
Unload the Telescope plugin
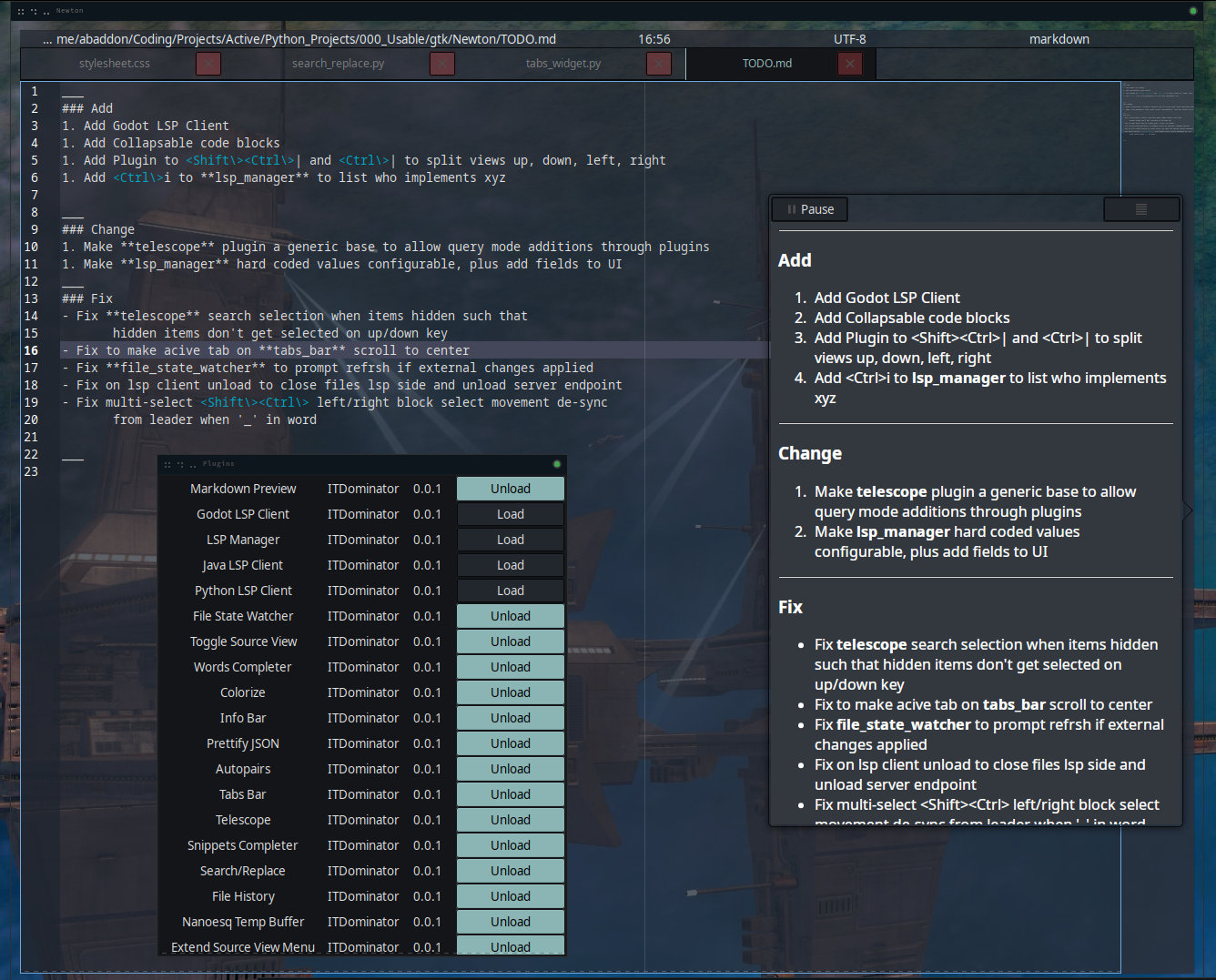coord(510,819)
